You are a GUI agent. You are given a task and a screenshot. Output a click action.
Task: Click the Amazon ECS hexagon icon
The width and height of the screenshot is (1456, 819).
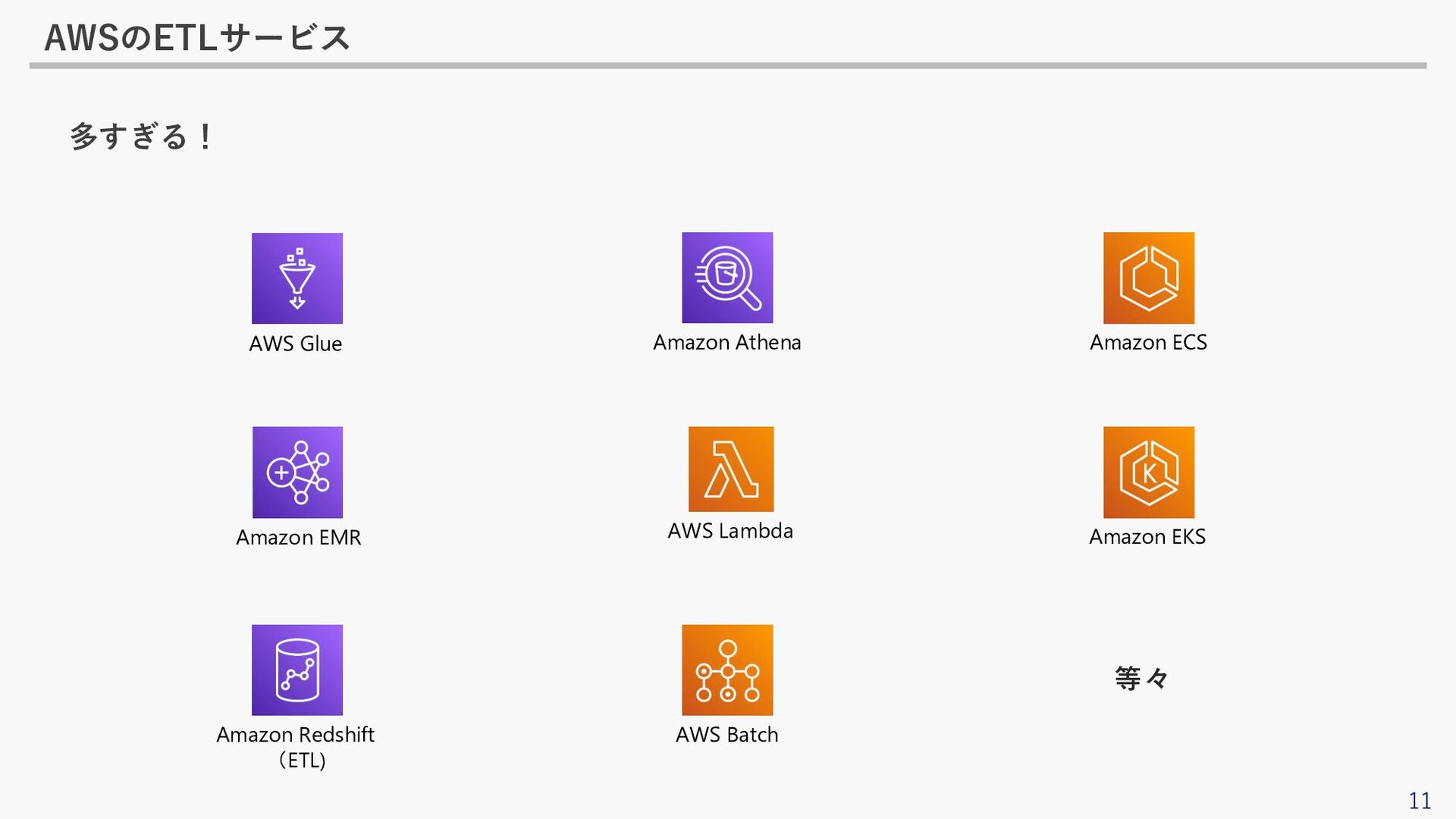click(1149, 278)
